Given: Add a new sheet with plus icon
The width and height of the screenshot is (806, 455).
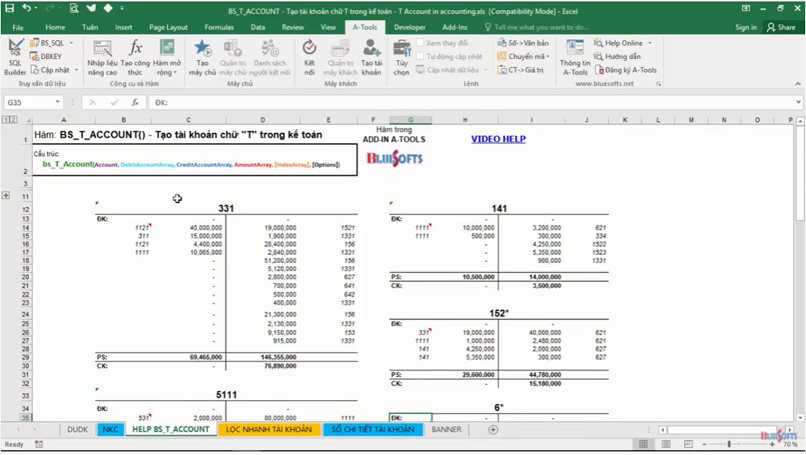Looking at the screenshot, I should coord(493,429).
